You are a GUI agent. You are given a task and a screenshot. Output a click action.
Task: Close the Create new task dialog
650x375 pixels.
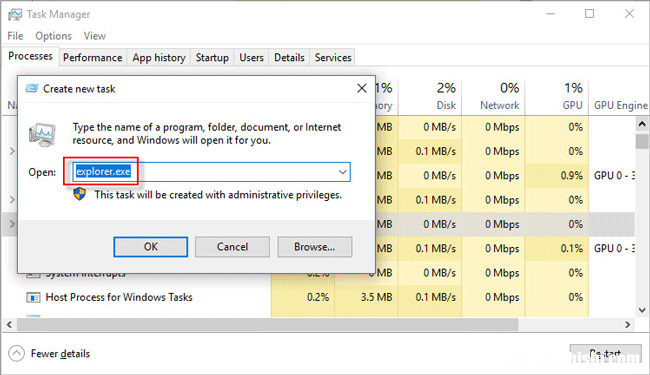(361, 88)
